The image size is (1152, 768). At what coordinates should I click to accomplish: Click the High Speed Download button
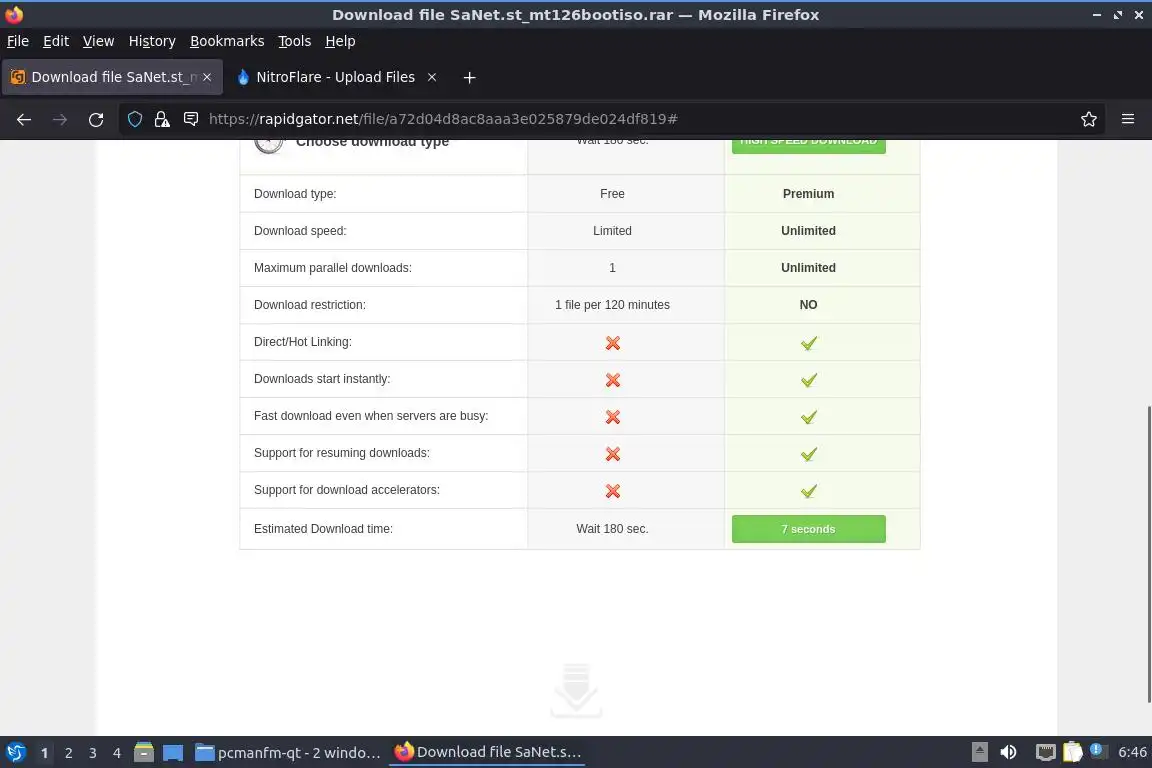(808, 145)
